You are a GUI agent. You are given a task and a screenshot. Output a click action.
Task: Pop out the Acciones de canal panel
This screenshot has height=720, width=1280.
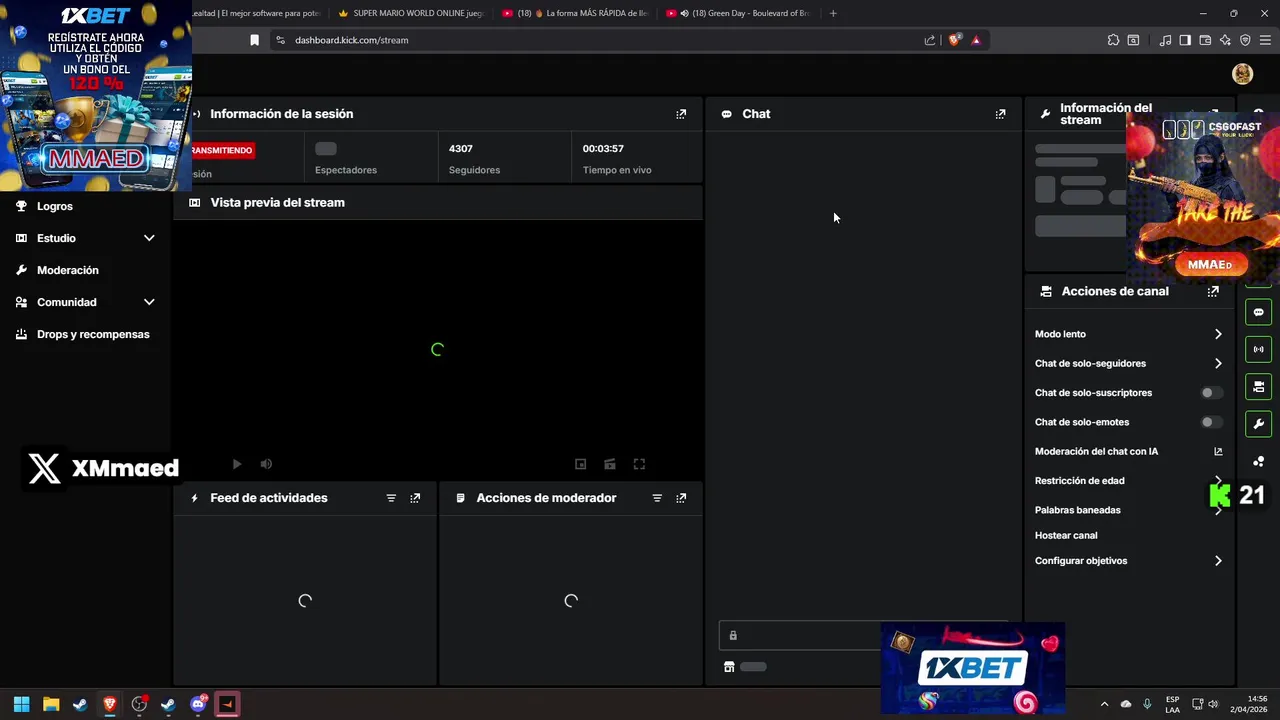pyautogui.click(x=1213, y=292)
